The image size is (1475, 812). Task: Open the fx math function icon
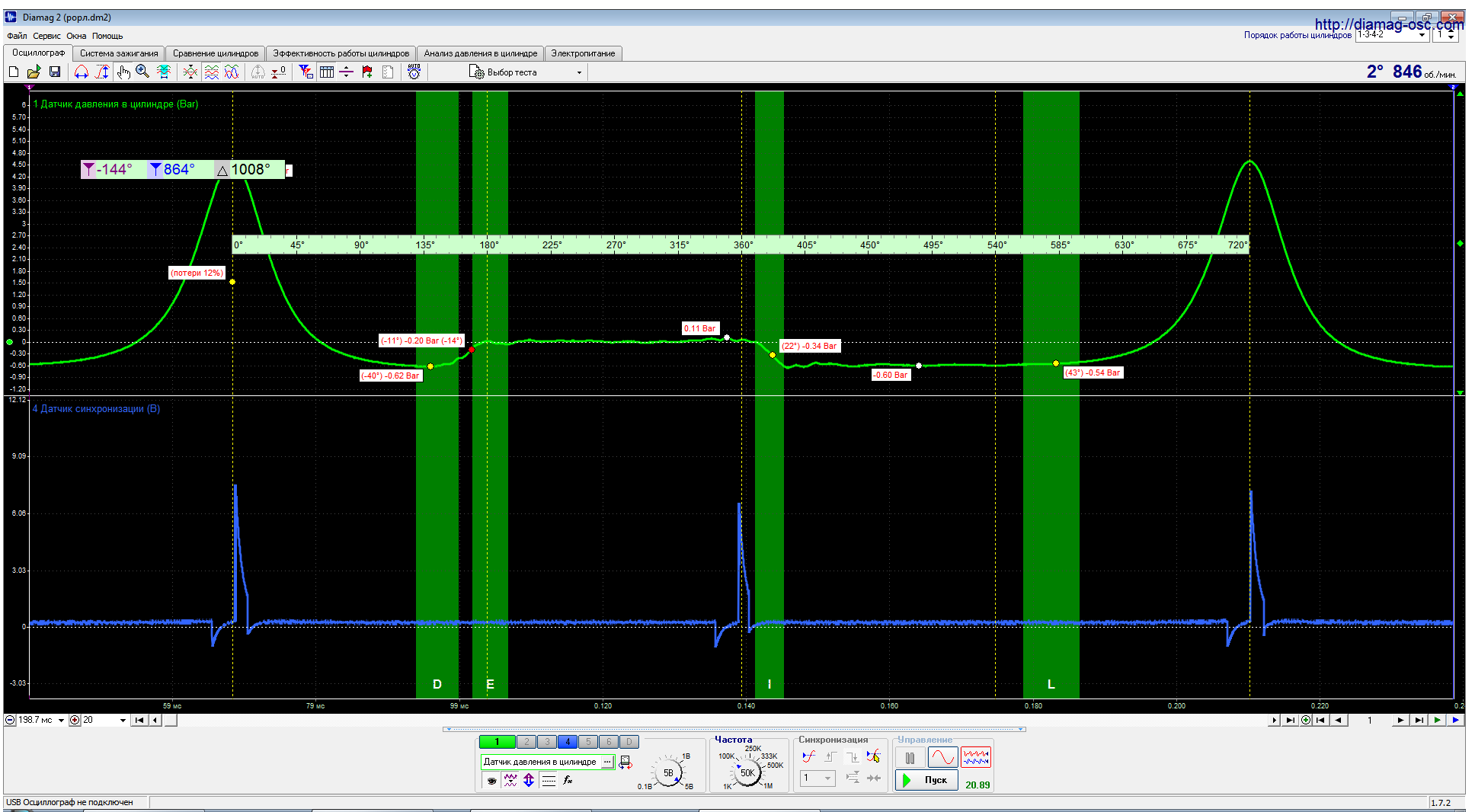[x=568, y=780]
